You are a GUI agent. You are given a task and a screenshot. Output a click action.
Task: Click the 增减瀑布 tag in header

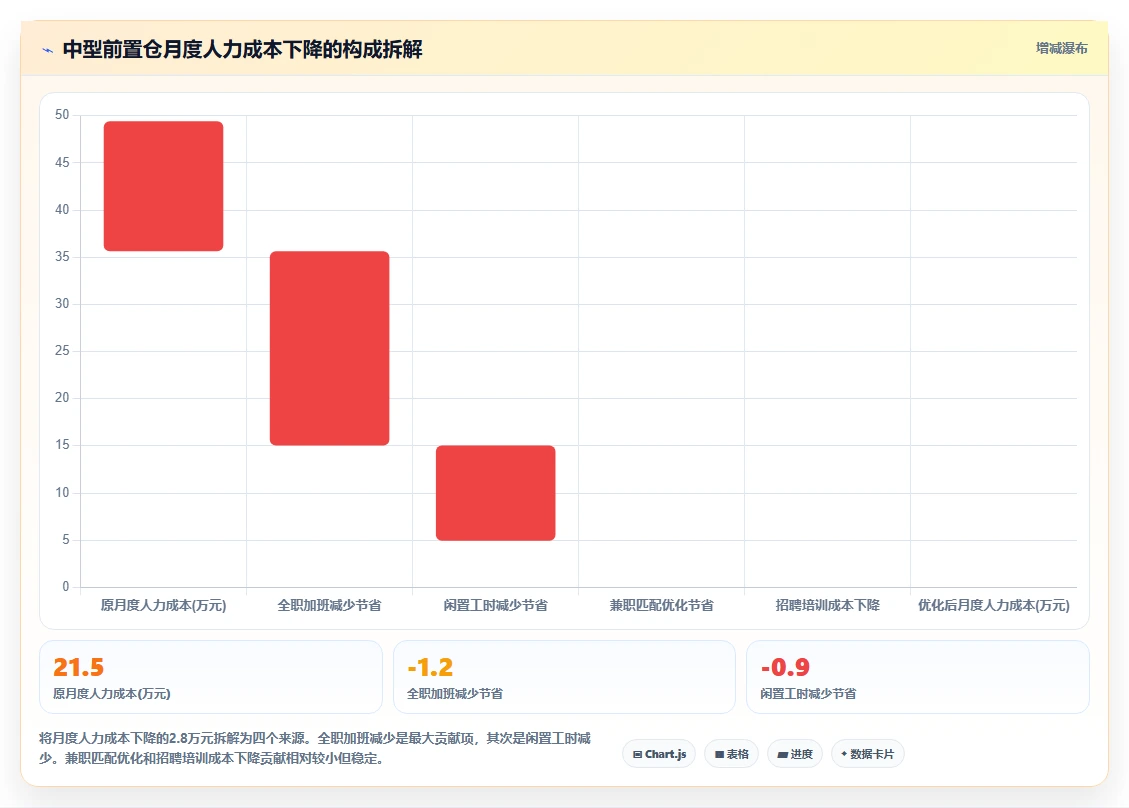(x=1061, y=48)
